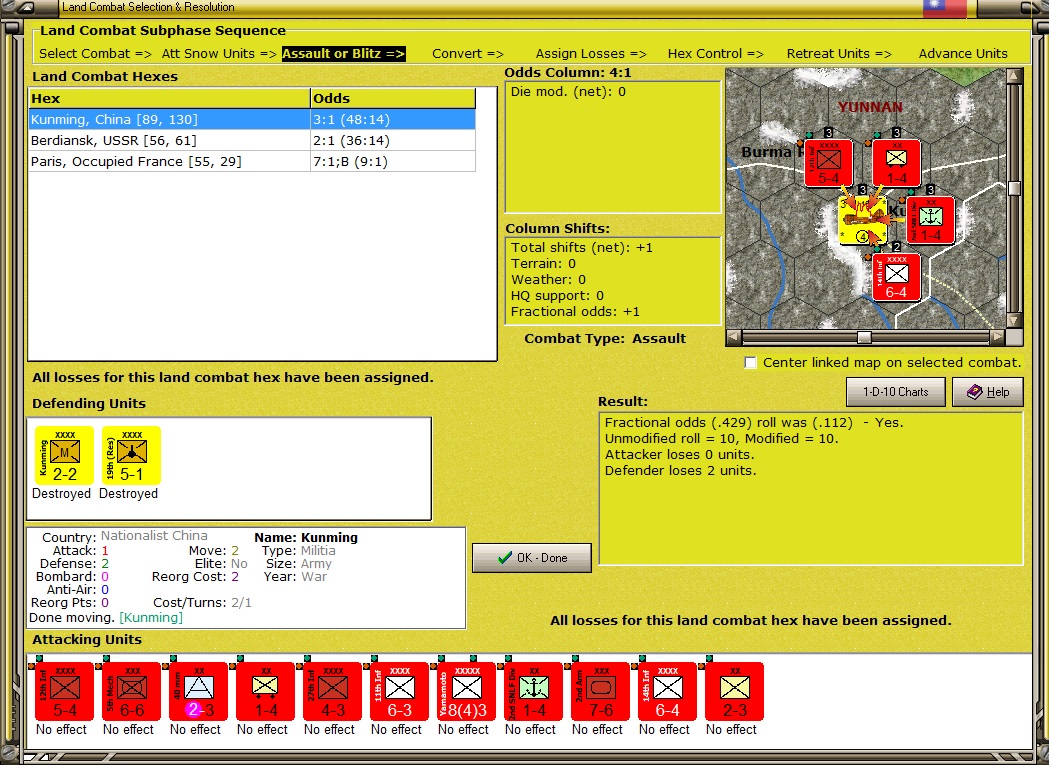Screen dimensions: 1049x765
Task: Enable Center linked map on selected combat
Action: [751, 363]
